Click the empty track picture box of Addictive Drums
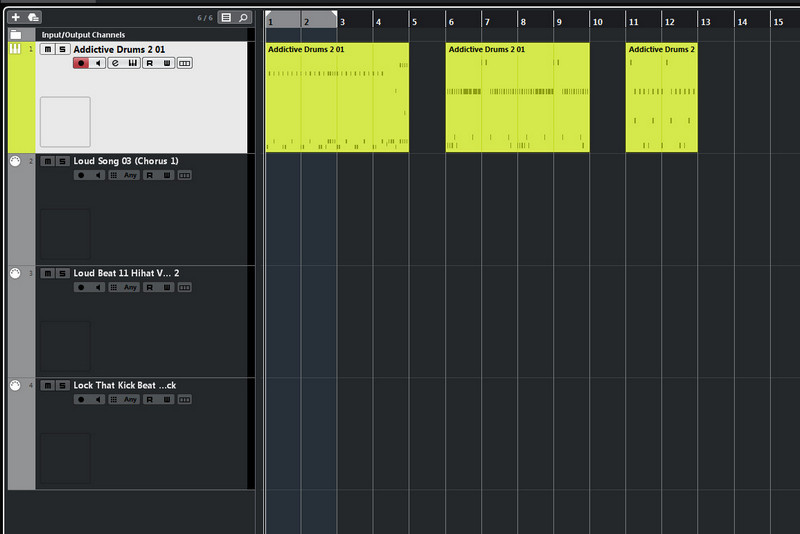This screenshot has width=800, height=534. click(65, 122)
